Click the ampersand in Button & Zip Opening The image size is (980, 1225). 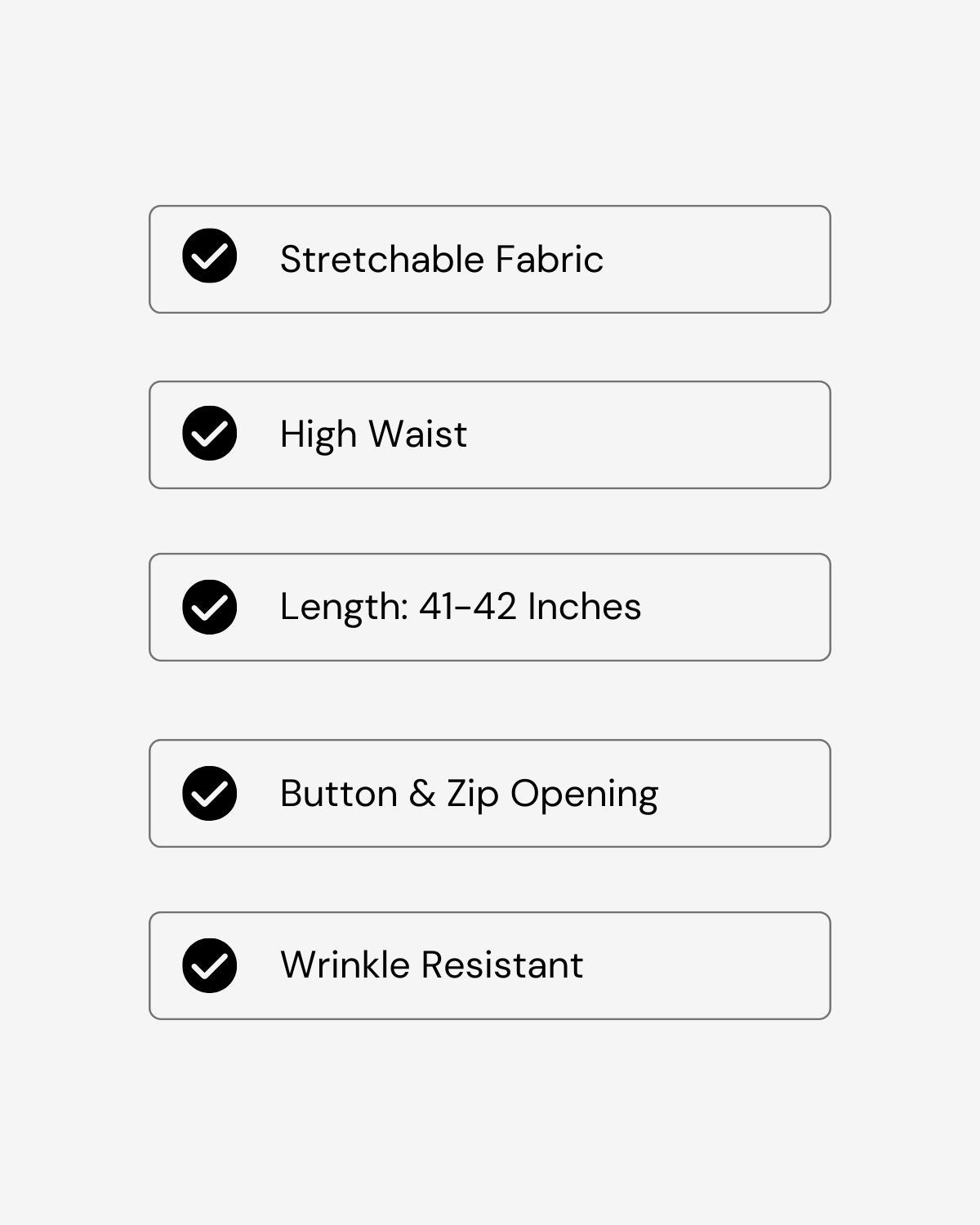[422, 793]
